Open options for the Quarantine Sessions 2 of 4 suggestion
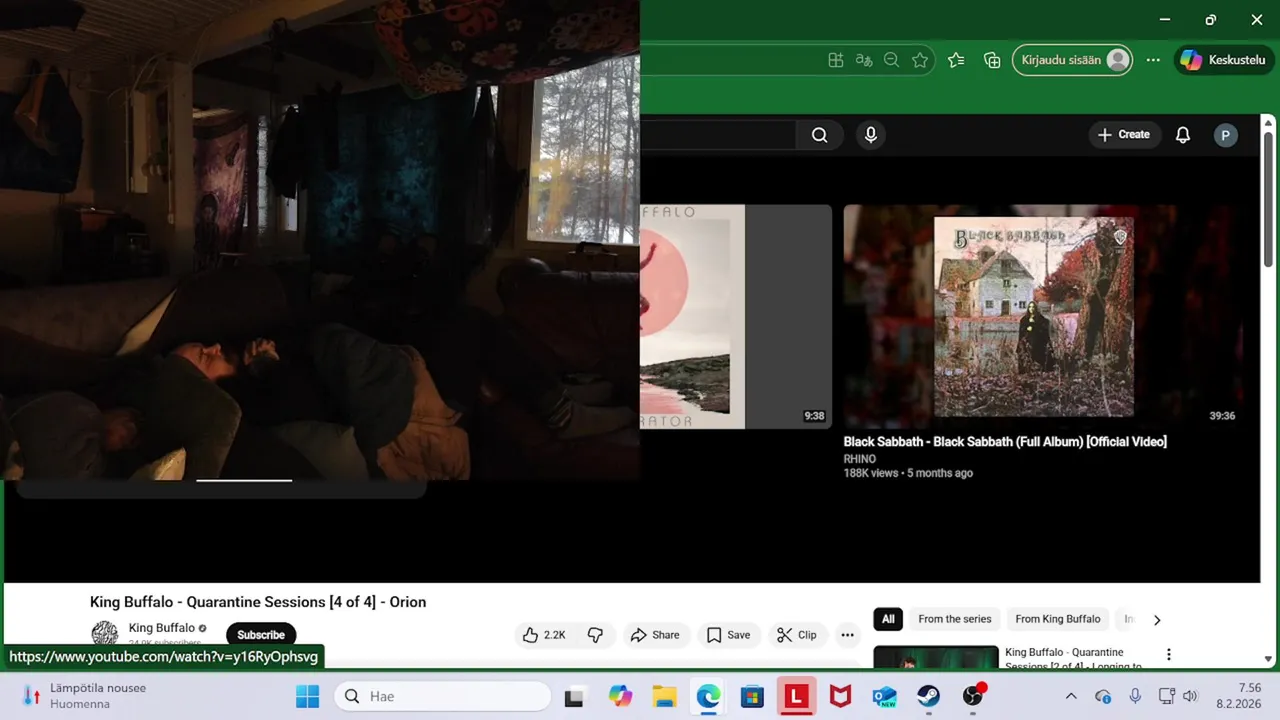Viewport: 1280px width, 720px height. [x=1168, y=655]
